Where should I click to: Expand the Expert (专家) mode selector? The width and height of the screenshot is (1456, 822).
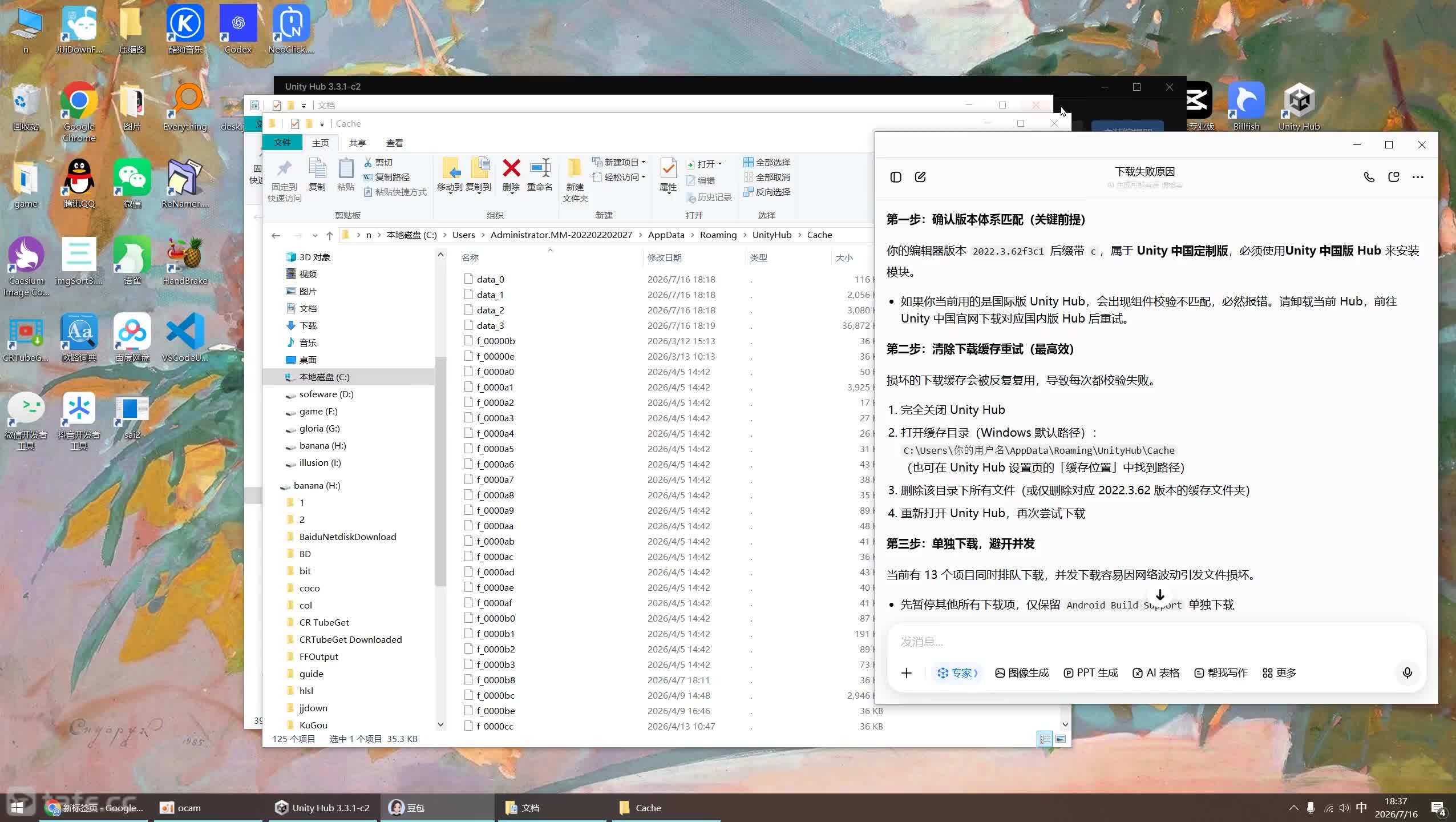click(x=957, y=672)
